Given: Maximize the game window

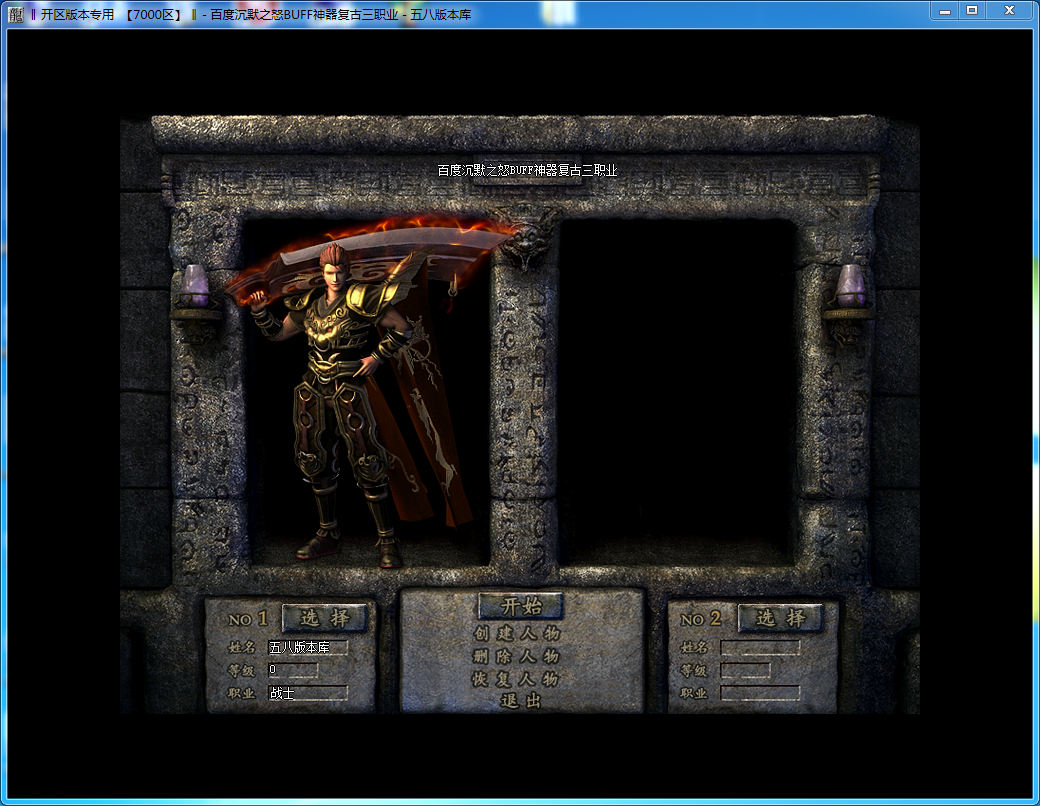Looking at the screenshot, I should (972, 11).
